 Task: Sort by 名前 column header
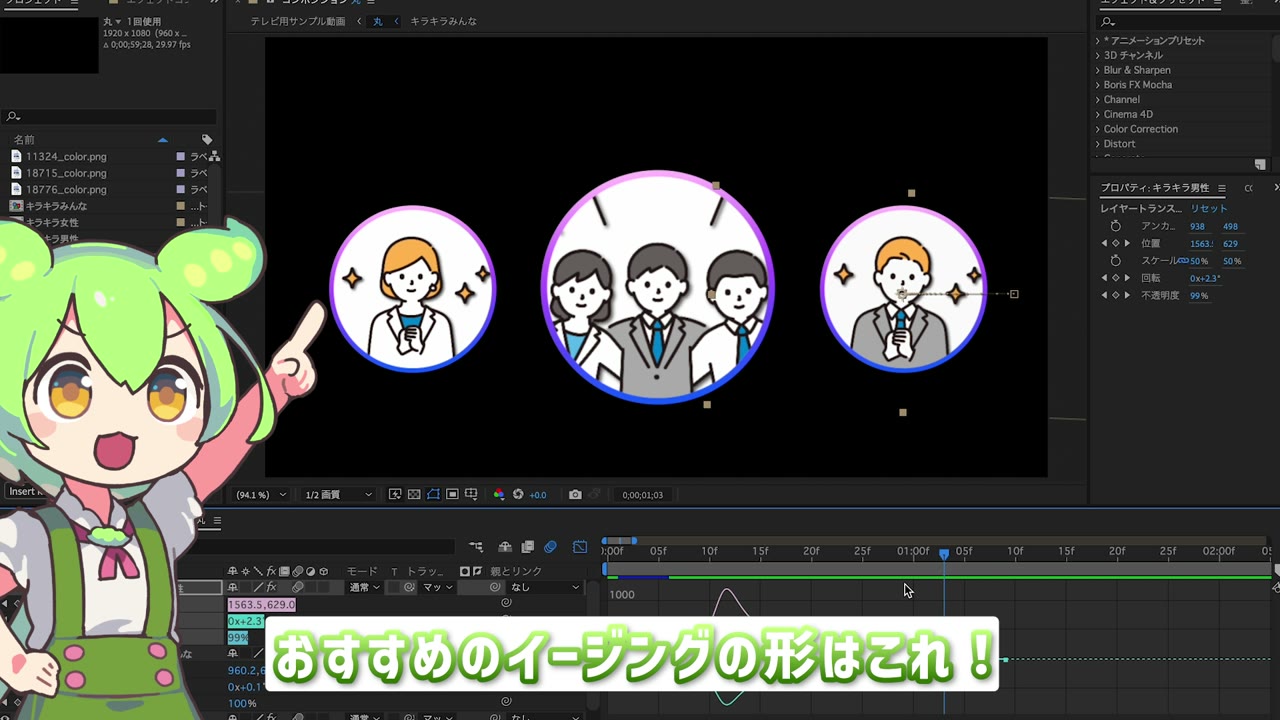coord(24,139)
